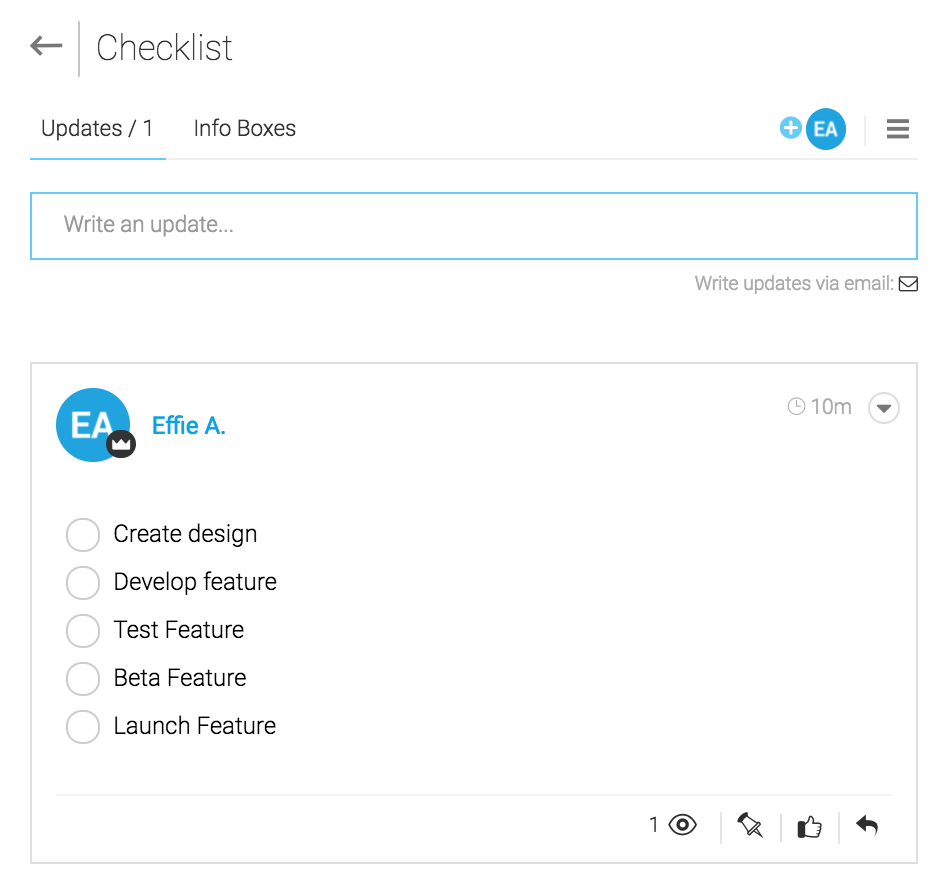Open Effie A. profile link

point(189,425)
